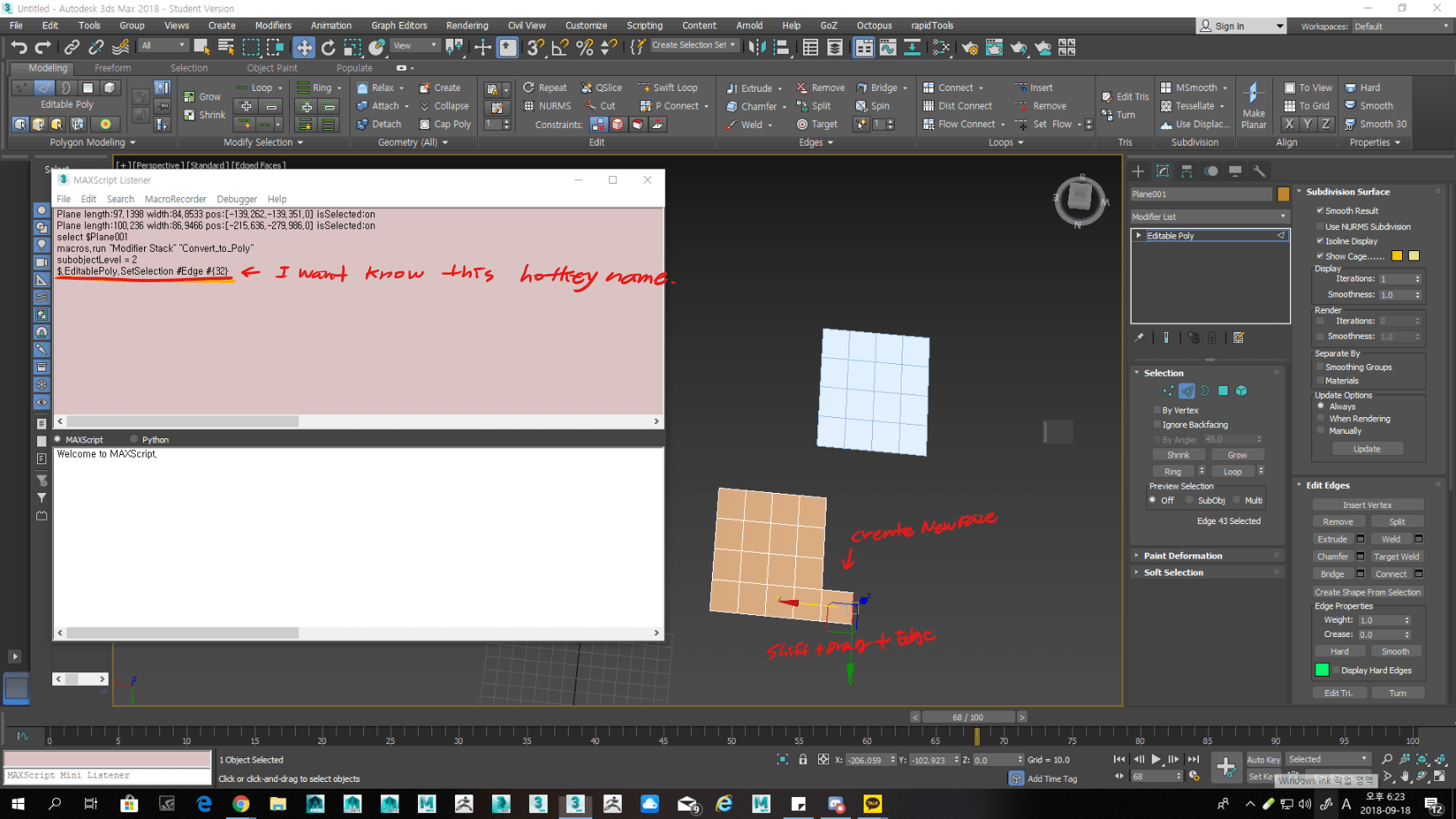Open the Plane001 object color swatch
Image resolution: width=1456 pixels, height=819 pixels.
coord(1283,195)
